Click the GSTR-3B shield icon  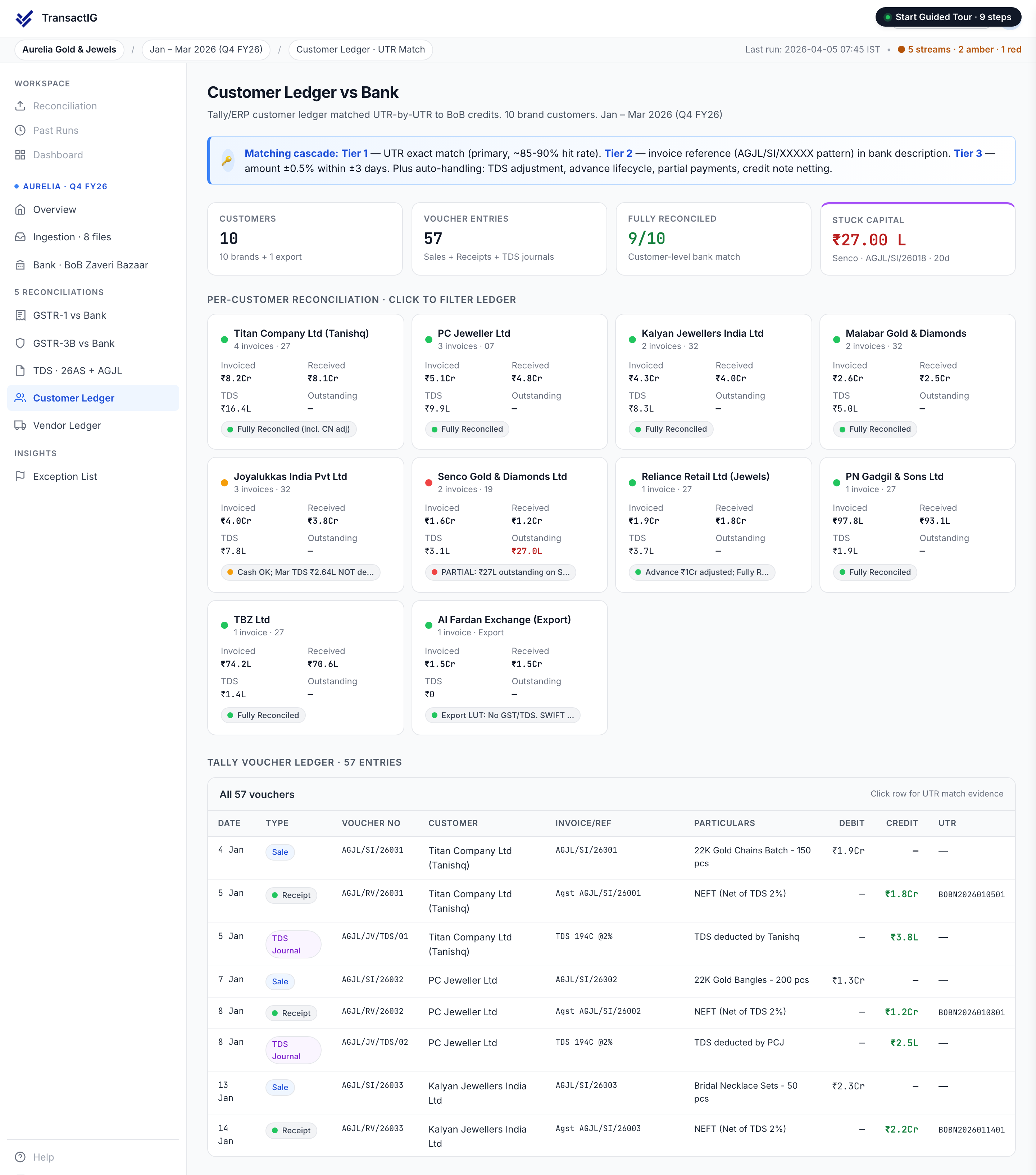(x=20, y=343)
